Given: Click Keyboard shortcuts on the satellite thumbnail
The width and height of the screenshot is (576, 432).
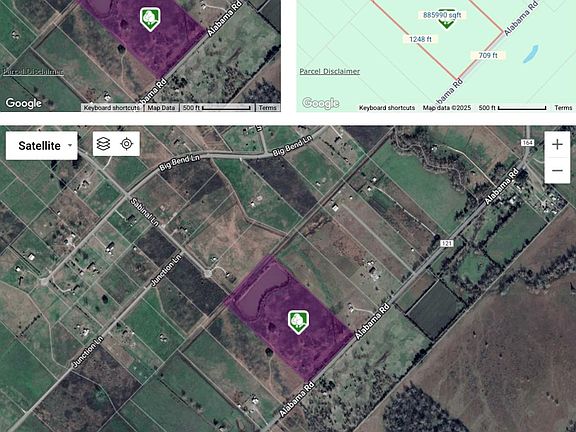Looking at the screenshot, I should [x=112, y=108].
